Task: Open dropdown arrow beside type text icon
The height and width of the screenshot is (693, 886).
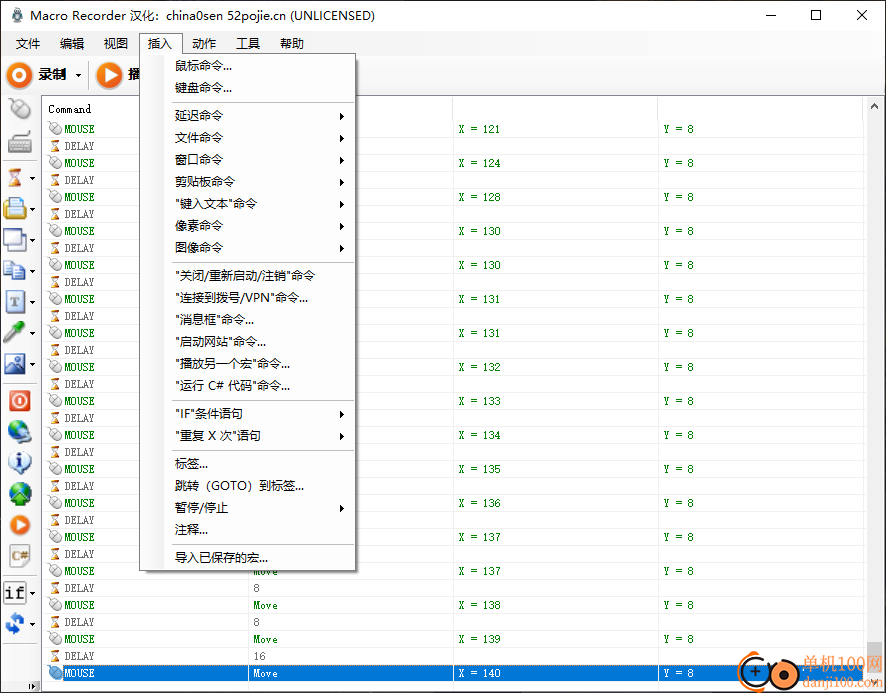Action: coord(32,302)
